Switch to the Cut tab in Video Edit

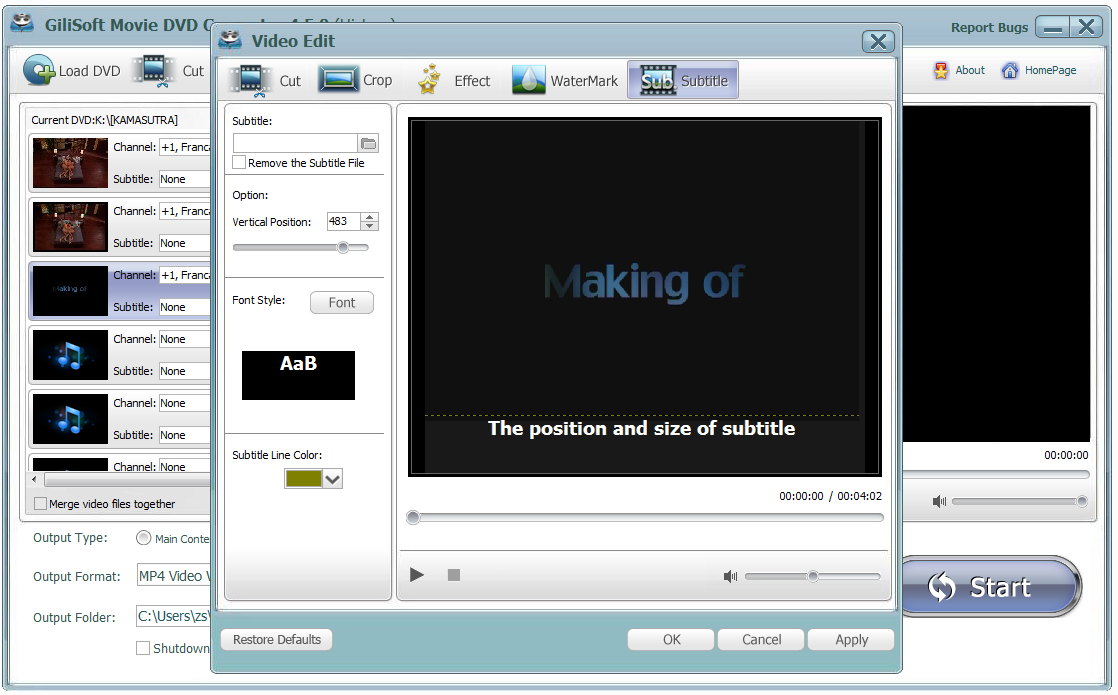pyautogui.click(x=263, y=79)
